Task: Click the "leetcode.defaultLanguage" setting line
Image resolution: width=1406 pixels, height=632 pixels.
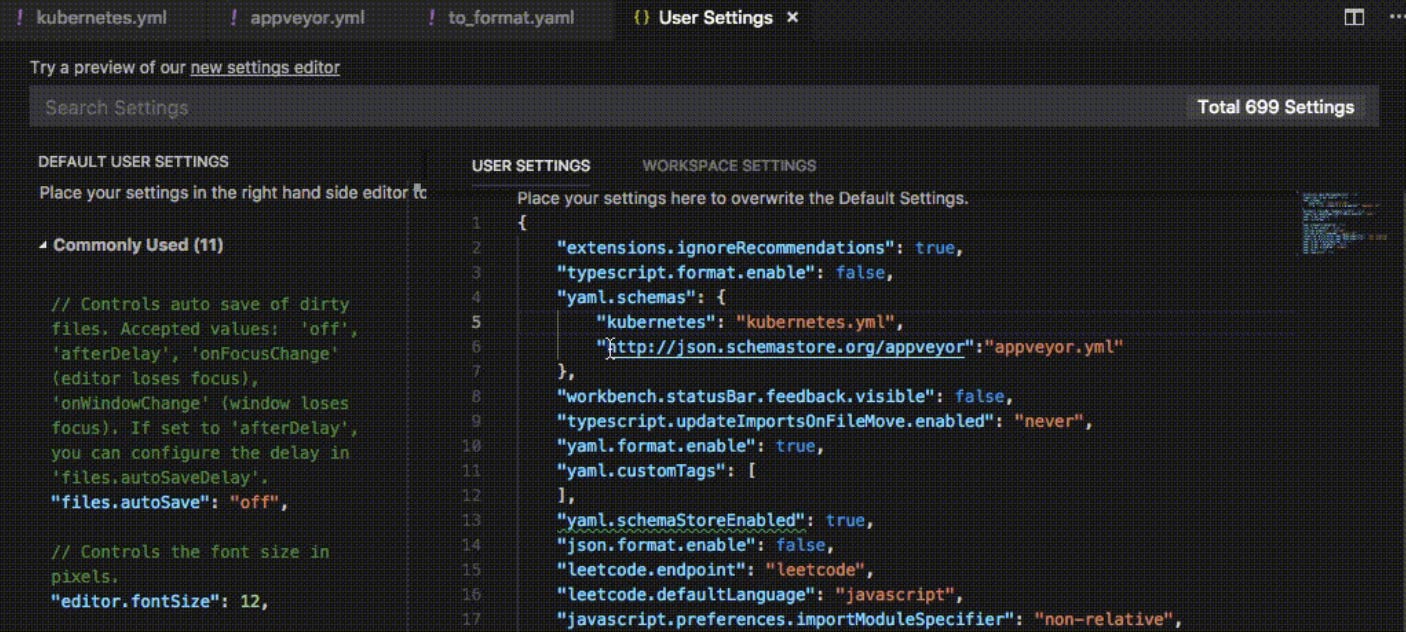Action: click(x=760, y=595)
